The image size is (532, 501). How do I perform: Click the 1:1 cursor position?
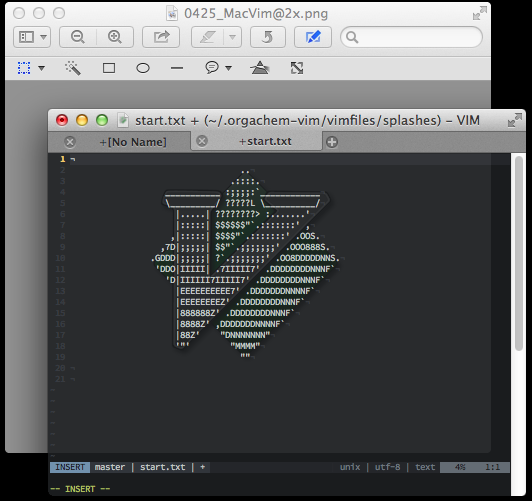(493, 467)
